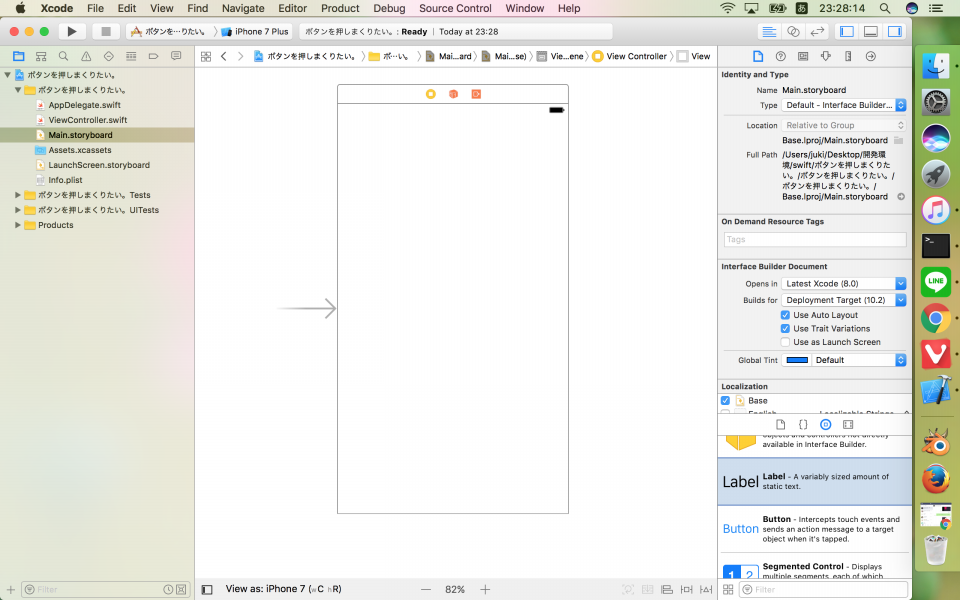Image resolution: width=960 pixels, height=600 pixels.
Task: Go back in editor history
Action: point(223,56)
